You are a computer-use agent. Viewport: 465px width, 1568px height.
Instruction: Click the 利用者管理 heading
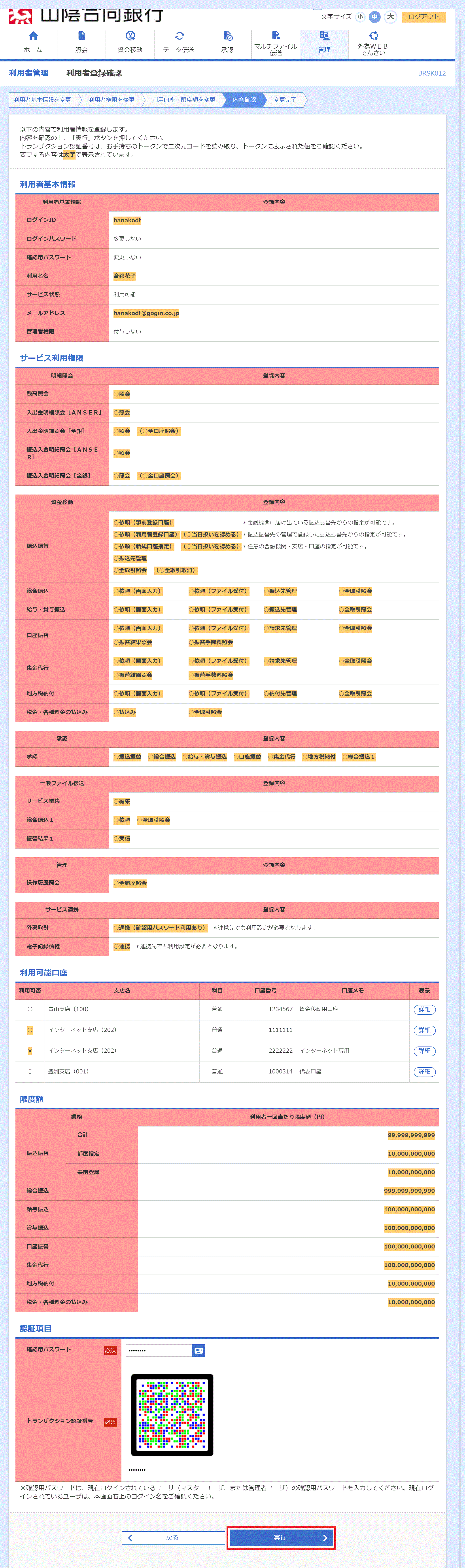point(28,73)
